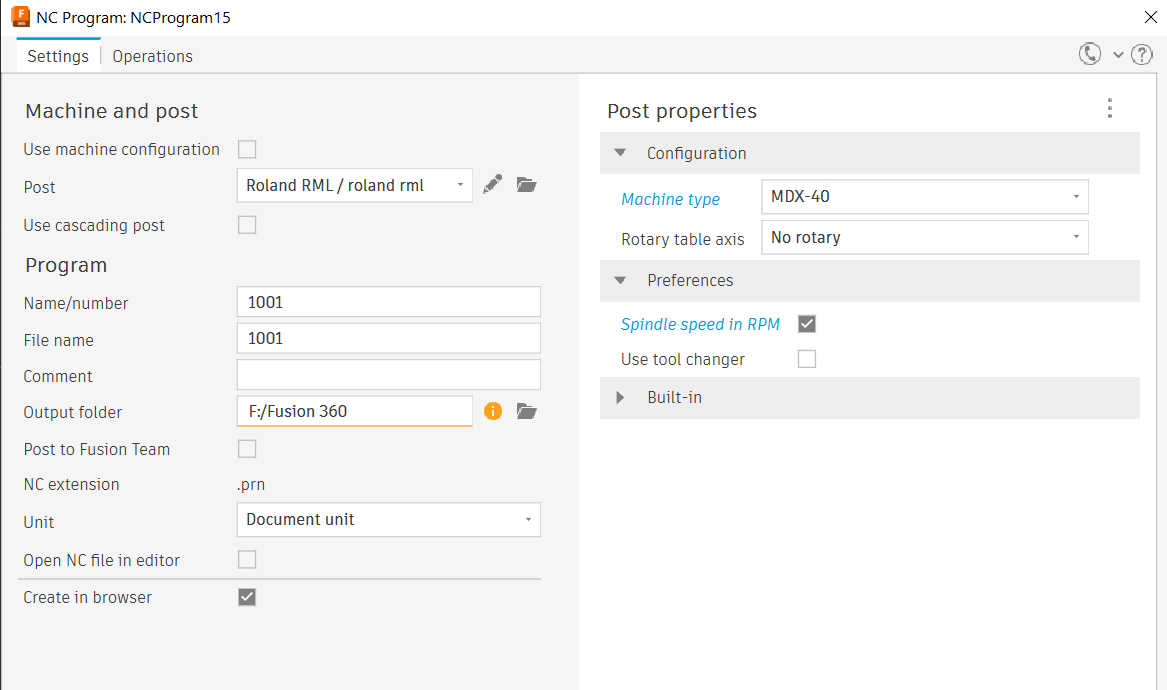Expand the Built-in section

pyautogui.click(x=620, y=397)
